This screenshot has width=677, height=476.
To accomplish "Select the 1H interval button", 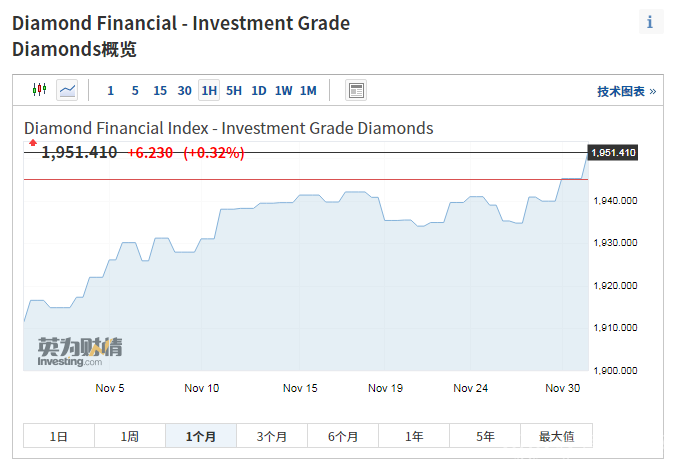I will click(209, 91).
